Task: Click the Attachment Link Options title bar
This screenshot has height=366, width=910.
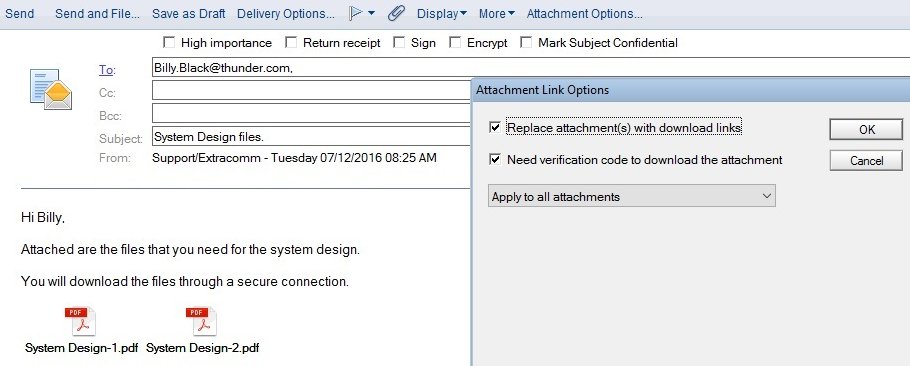Action: pos(691,90)
